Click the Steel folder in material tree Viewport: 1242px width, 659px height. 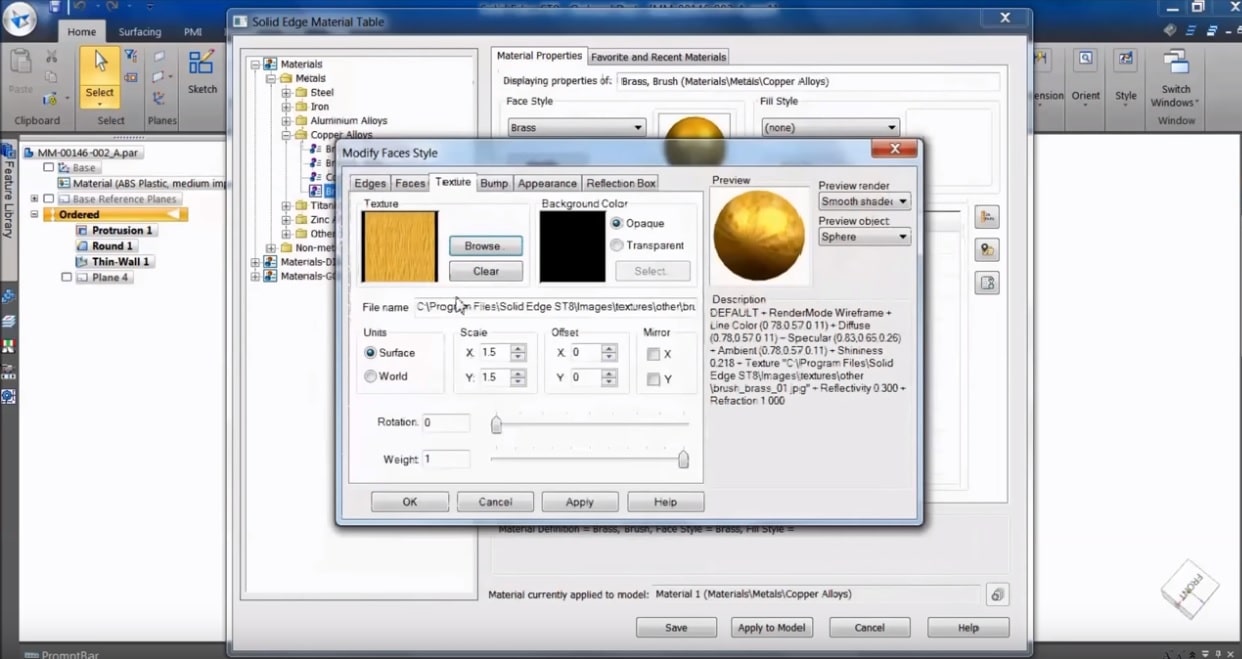click(x=314, y=92)
